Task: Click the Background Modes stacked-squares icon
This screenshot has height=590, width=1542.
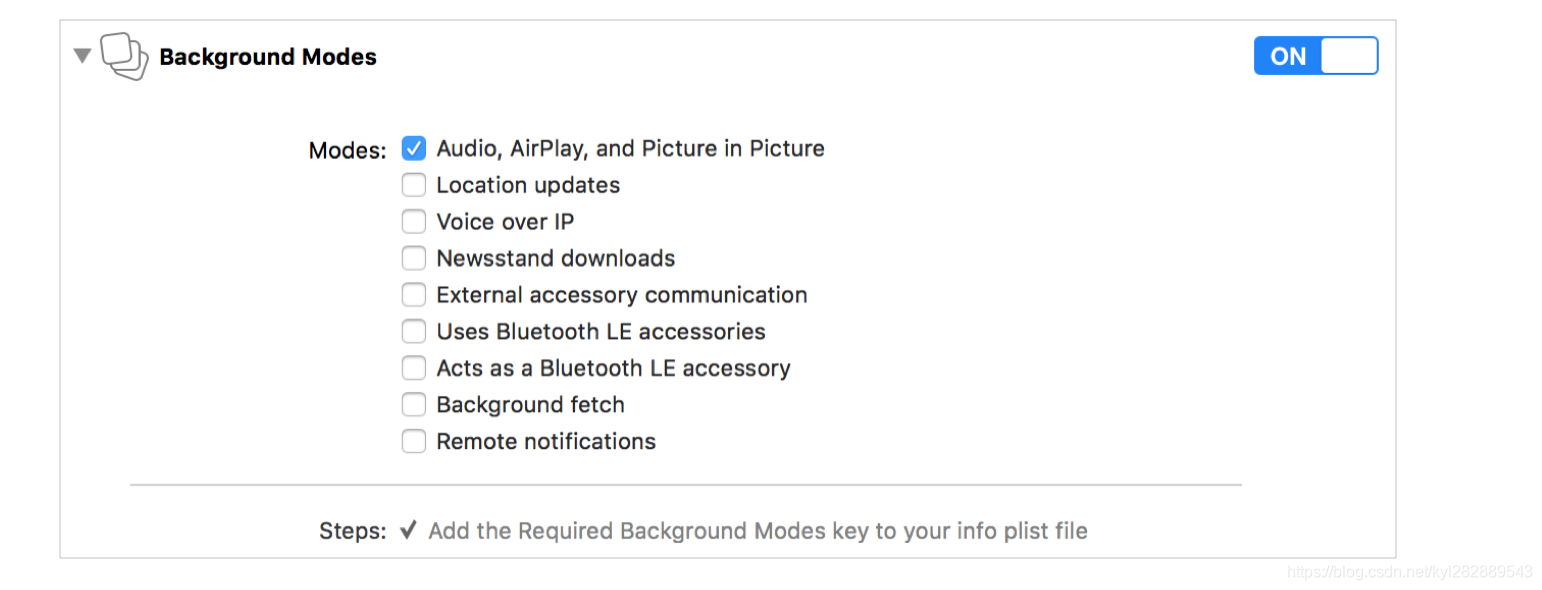Action: [x=124, y=57]
